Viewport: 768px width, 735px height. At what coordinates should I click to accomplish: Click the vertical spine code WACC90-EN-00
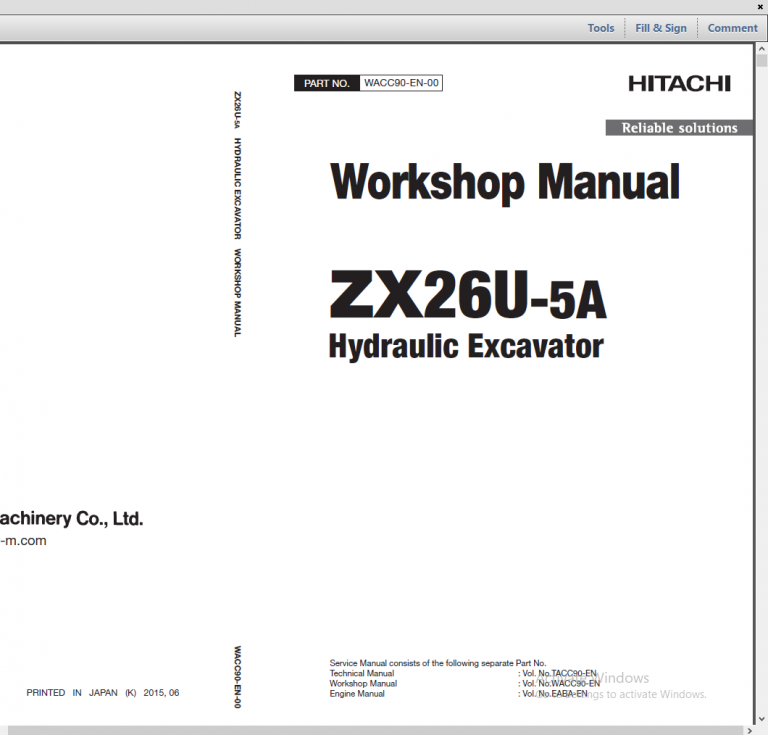237,677
